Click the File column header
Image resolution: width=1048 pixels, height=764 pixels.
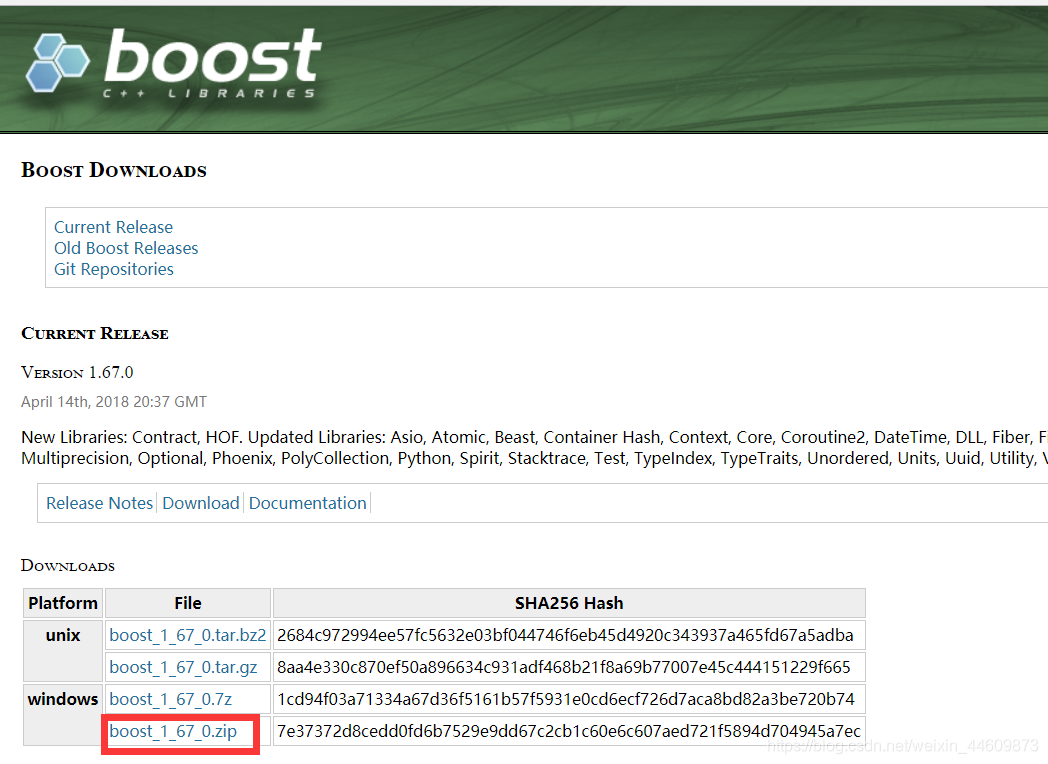click(x=188, y=603)
